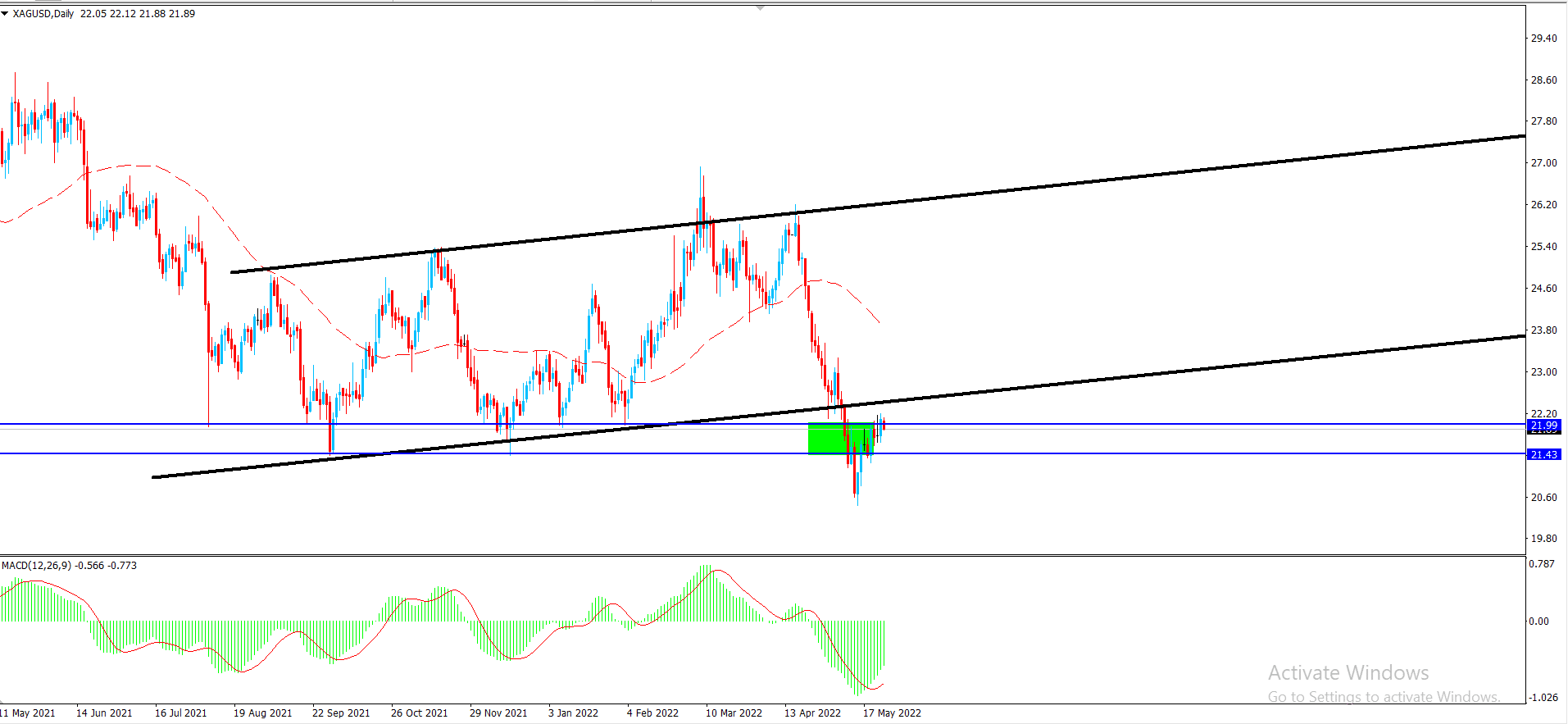Click the 10 Mar 2022 date label
The width and height of the screenshot is (1568, 724).
(734, 713)
